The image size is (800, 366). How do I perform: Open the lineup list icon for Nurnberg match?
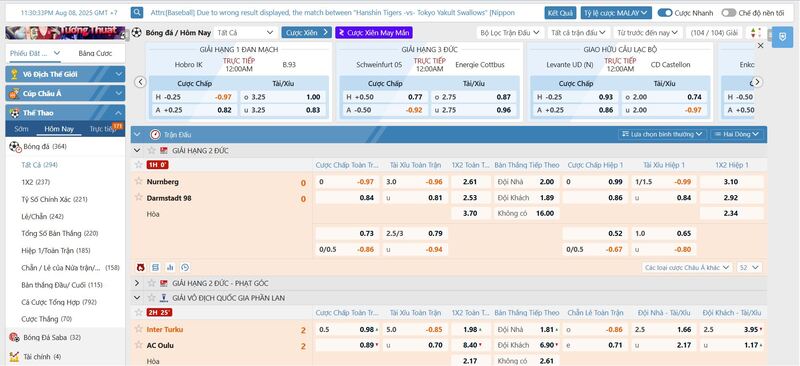point(155,267)
